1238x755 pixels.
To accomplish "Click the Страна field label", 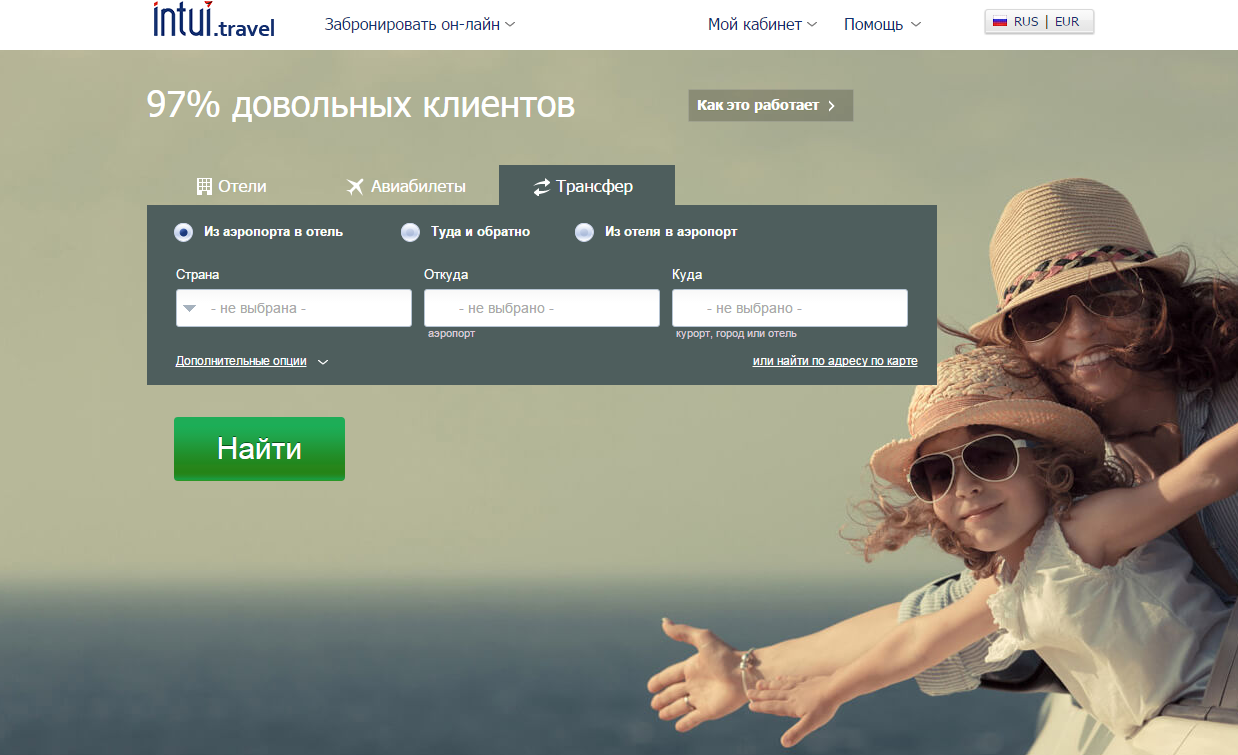I will 198,275.
